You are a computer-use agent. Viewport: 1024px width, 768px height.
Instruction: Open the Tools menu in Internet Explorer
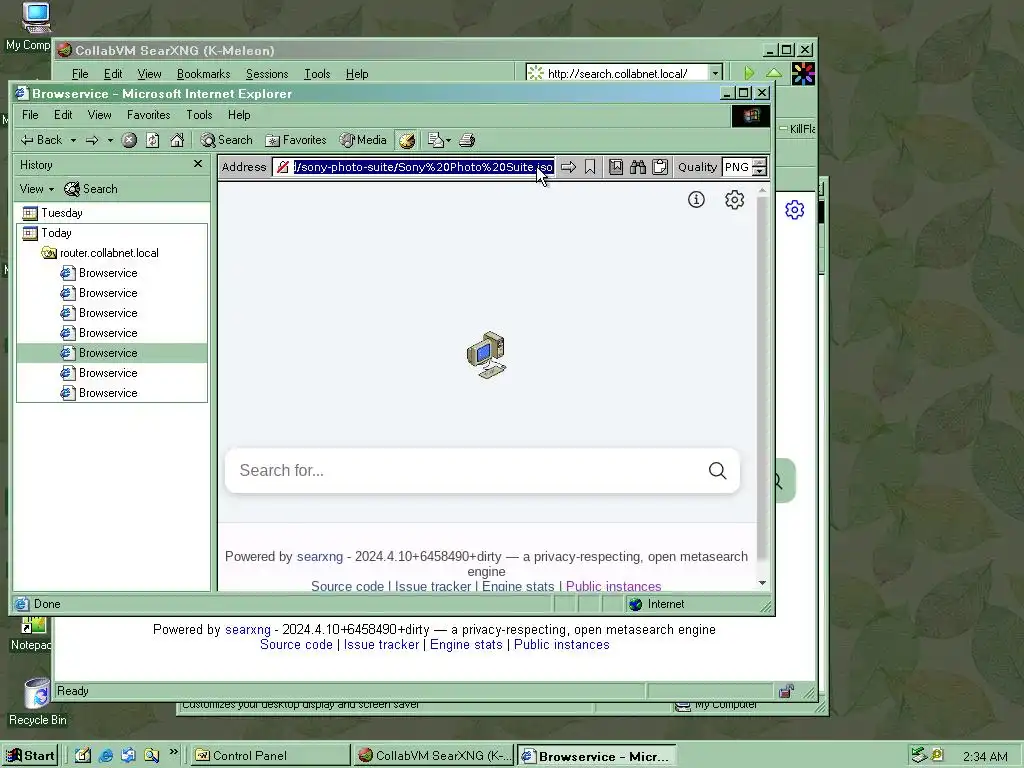point(199,115)
